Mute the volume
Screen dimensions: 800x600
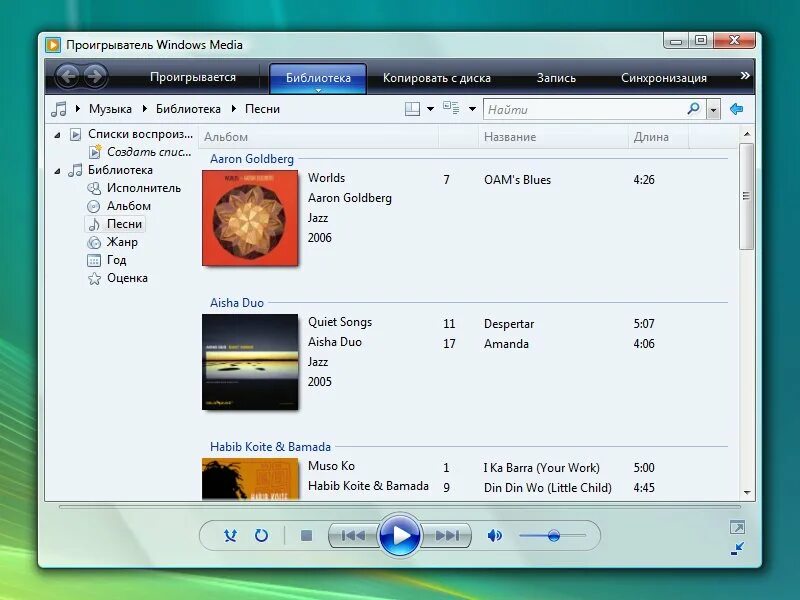click(x=494, y=536)
